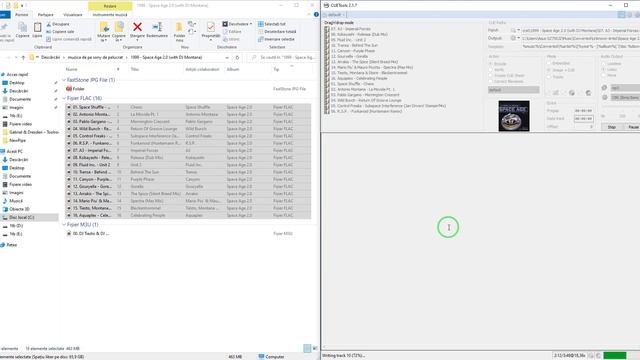Click Stop button in CUETools
The width and height of the screenshot is (640, 360).
611,127
